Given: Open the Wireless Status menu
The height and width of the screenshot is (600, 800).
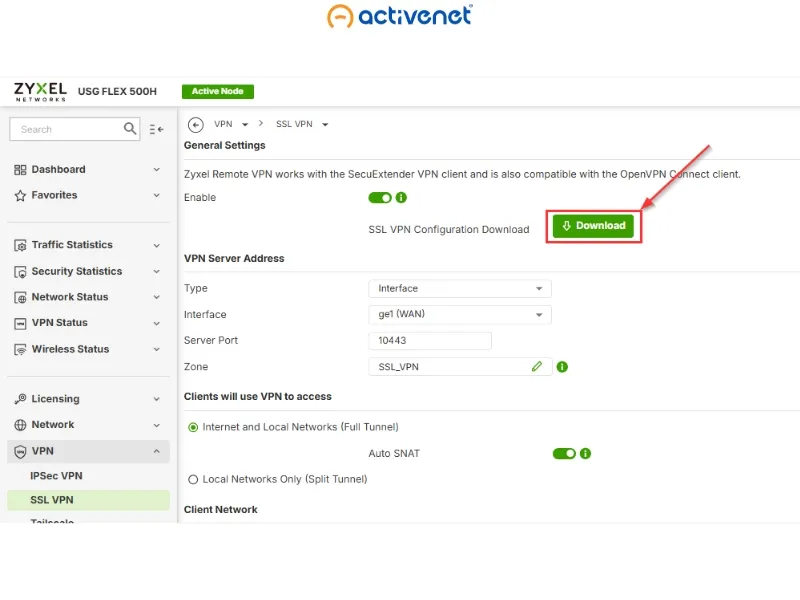Looking at the screenshot, I should pyautogui.click(x=88, y=349).
